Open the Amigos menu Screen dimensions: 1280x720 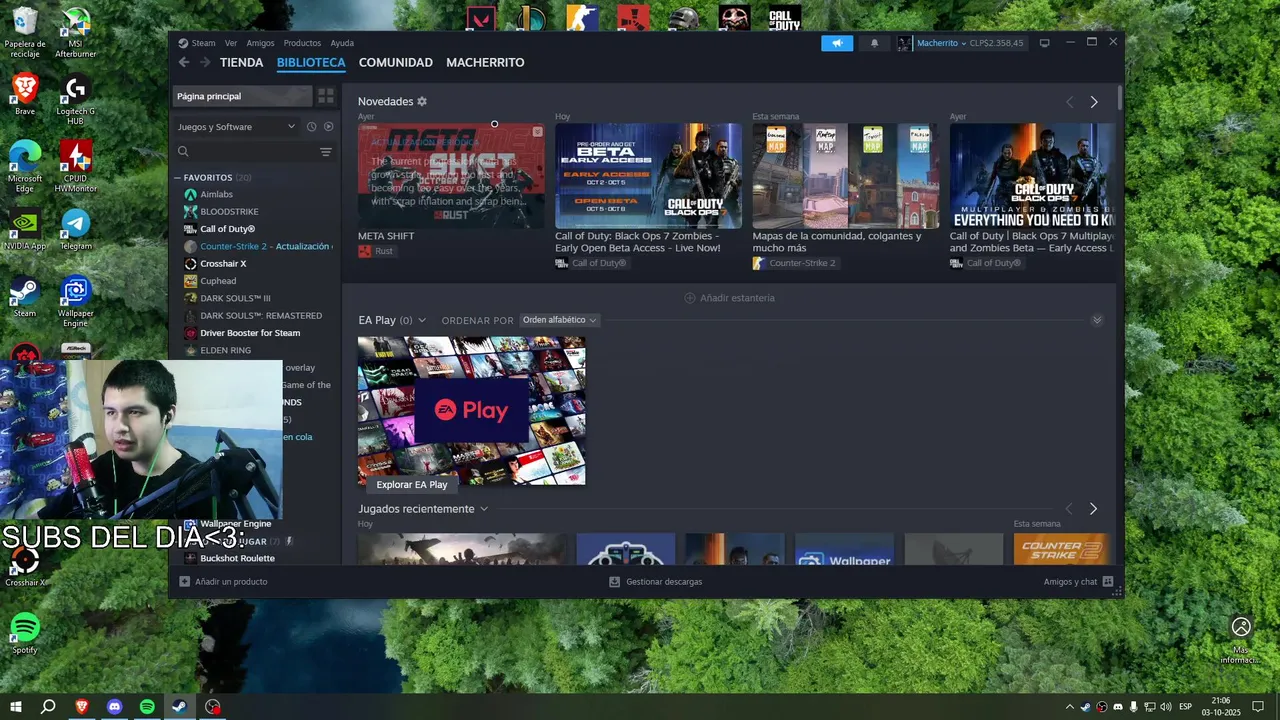[x=260, y=43]
